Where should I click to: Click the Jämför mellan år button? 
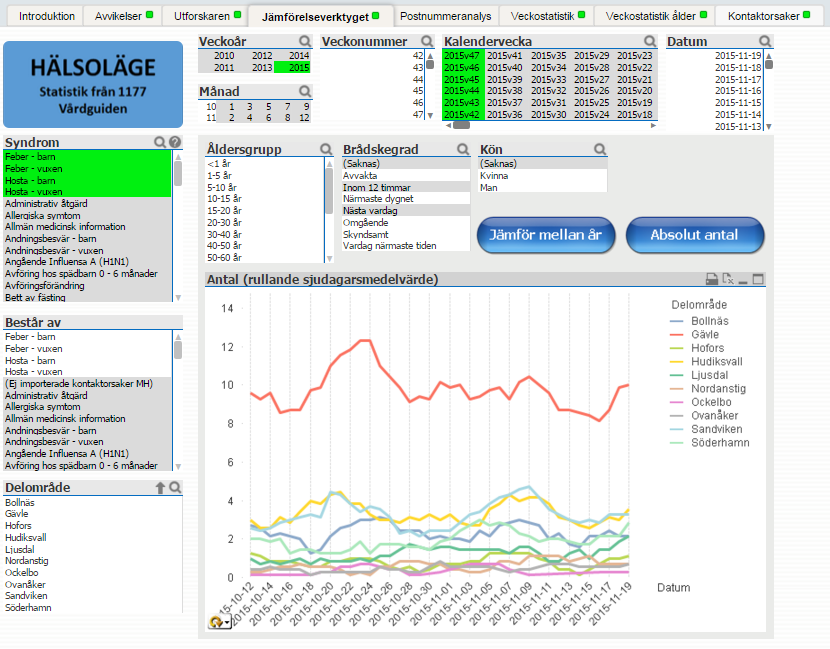[x=546, y=235]
